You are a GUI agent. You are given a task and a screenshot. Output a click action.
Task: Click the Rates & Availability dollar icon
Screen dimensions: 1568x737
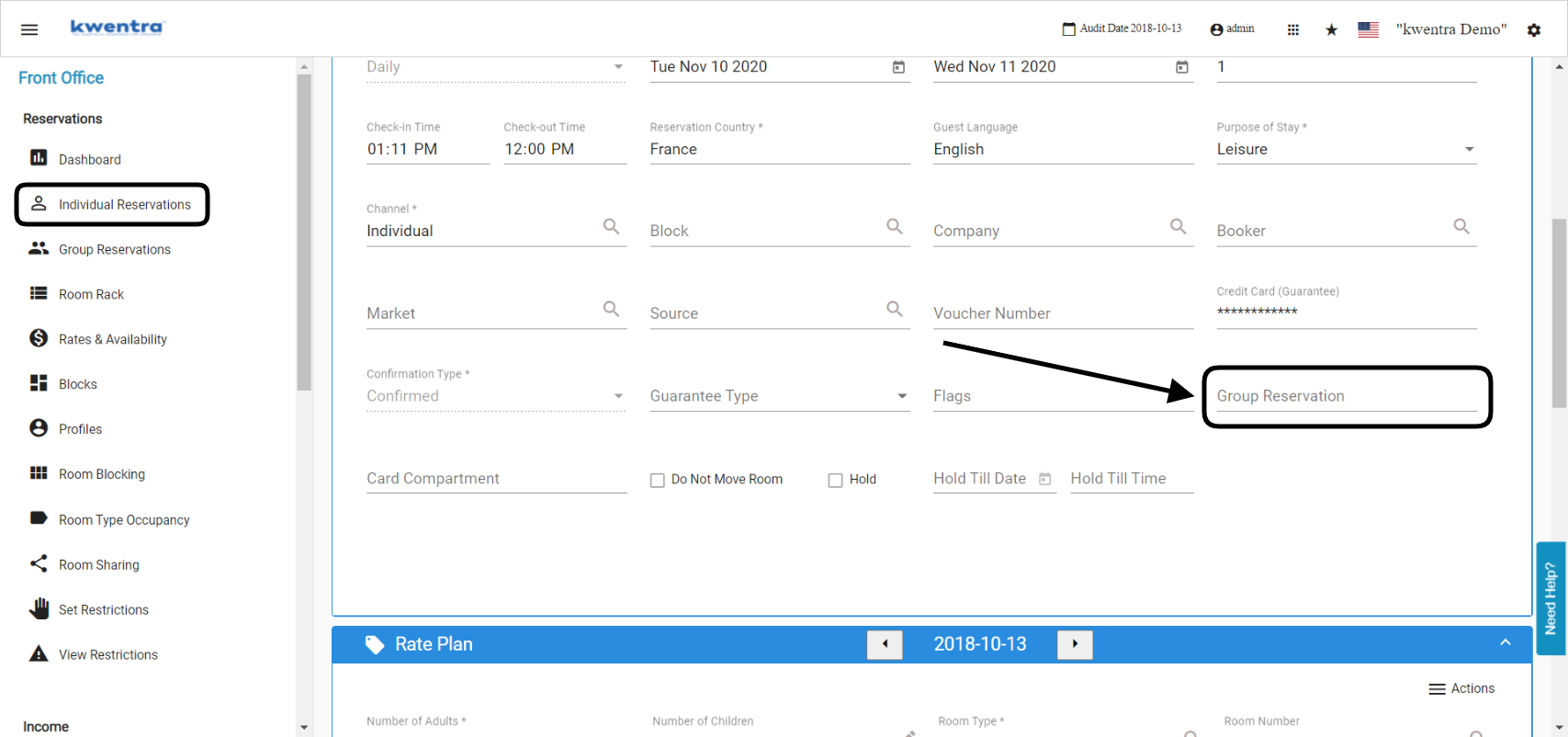39,338
